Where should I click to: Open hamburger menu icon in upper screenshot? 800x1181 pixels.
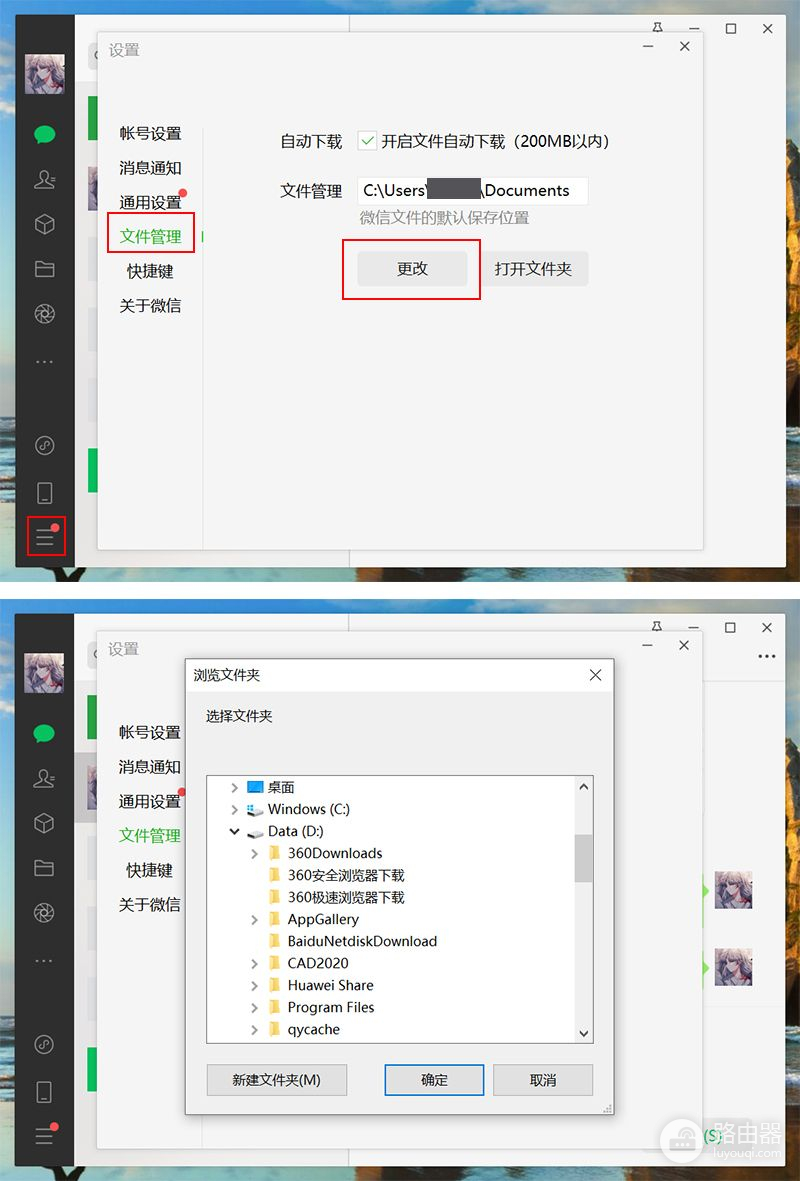[45, 537]
